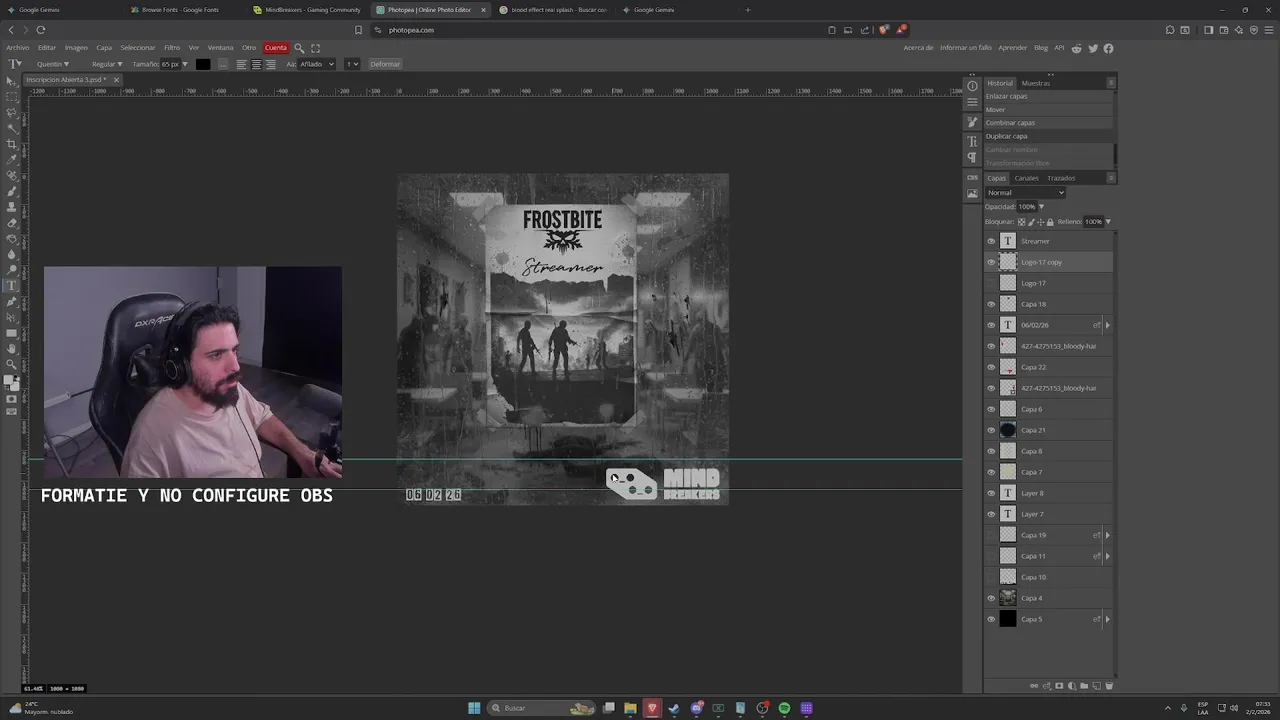1280x720 pixels.
Task: Hide the Capa 18 layer
Action: pos(991,304)
